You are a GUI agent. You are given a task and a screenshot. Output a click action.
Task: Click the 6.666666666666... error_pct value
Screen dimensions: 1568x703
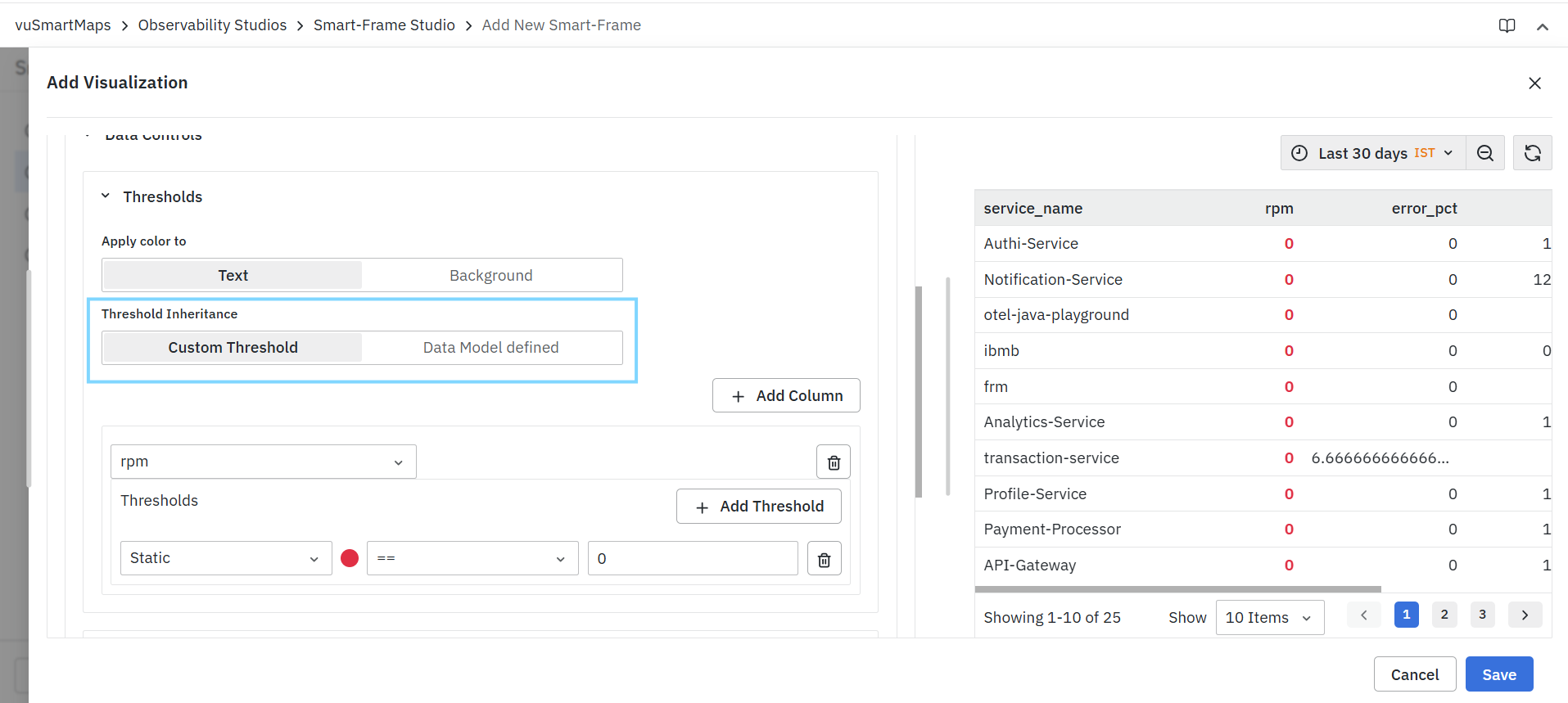pos(1380,458)
